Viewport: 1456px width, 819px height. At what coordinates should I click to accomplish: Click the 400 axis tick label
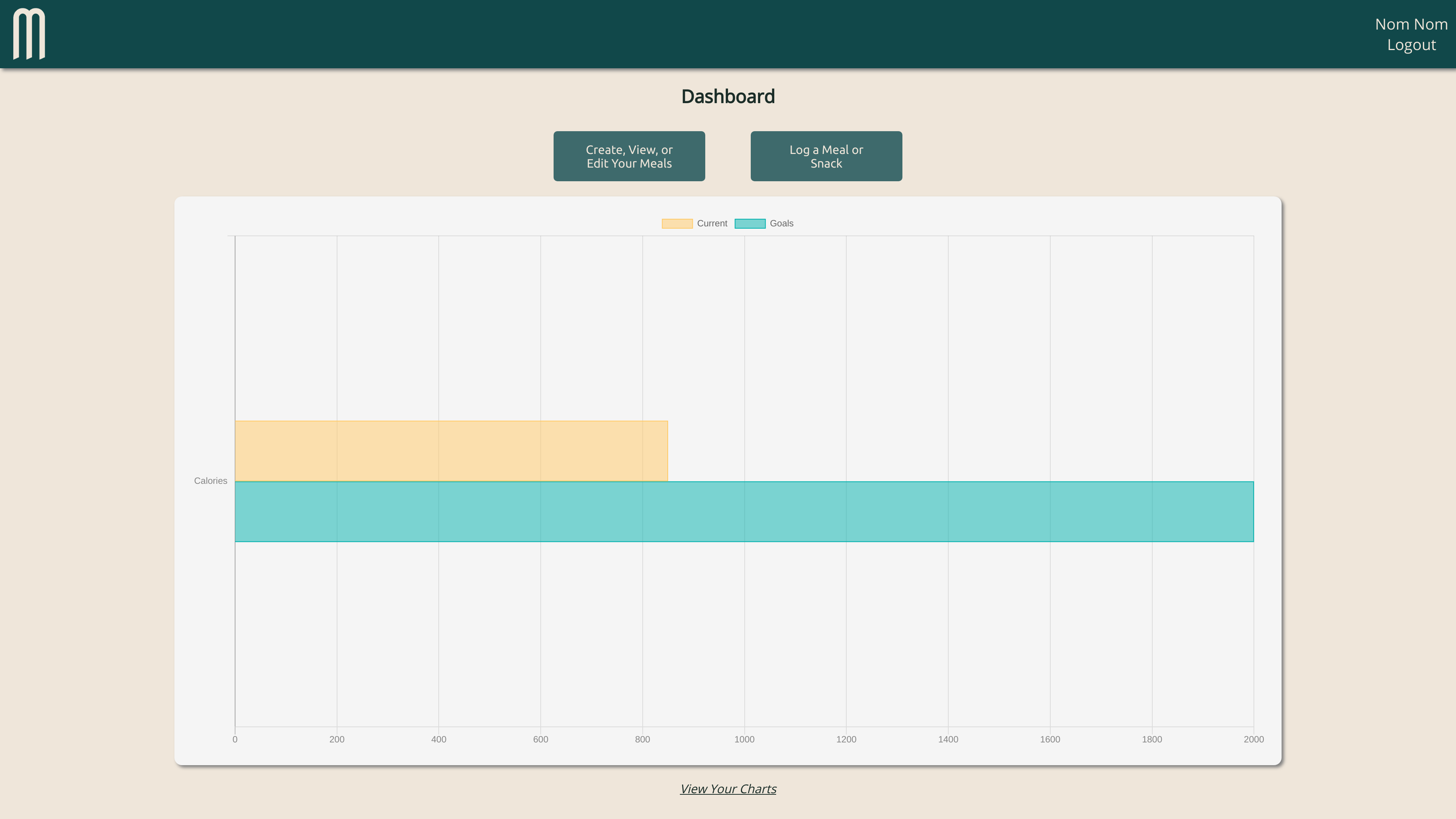(x=439, y=739)
